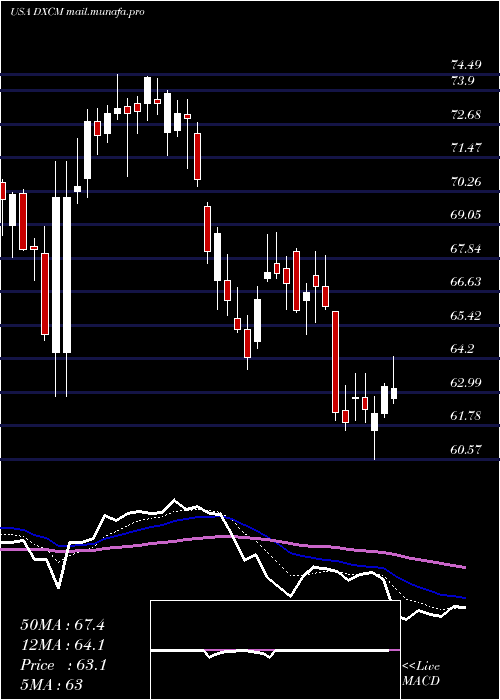Image resolution: width=500 pixels, height=700 pixels.
Task: Click the <<Live MACD label
Action: pos(421,674)
